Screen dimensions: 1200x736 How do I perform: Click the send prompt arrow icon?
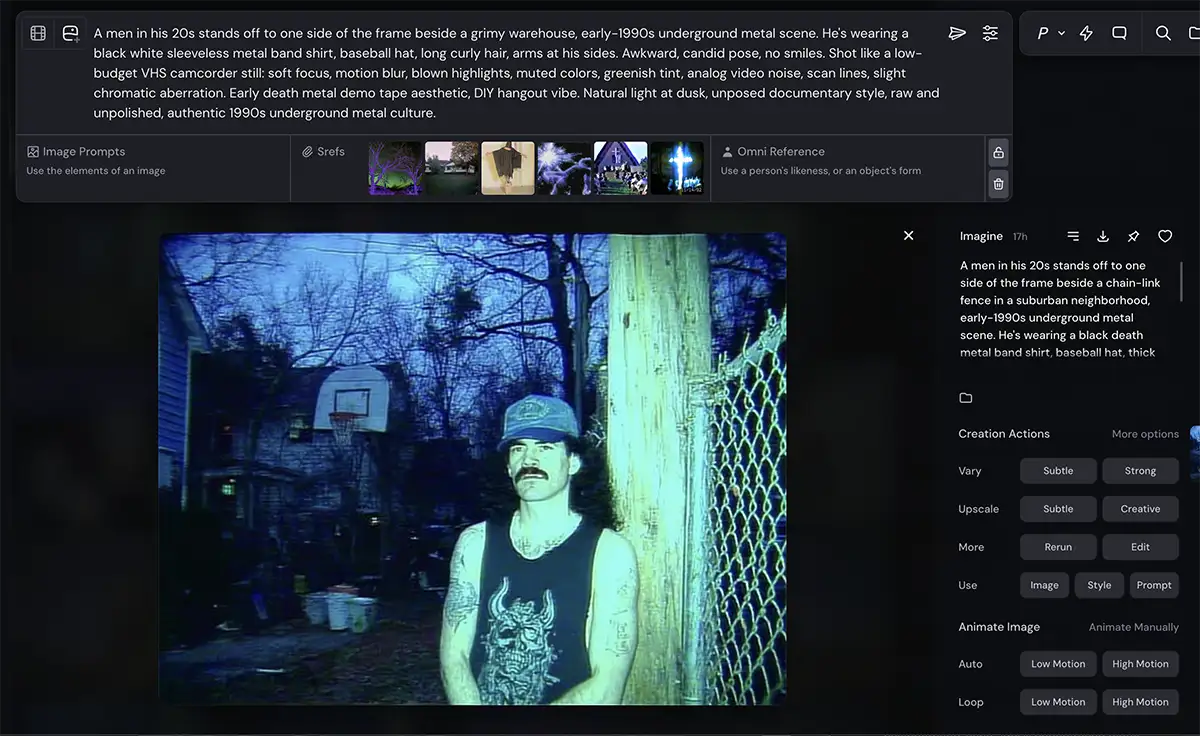[x=957, y=33]
